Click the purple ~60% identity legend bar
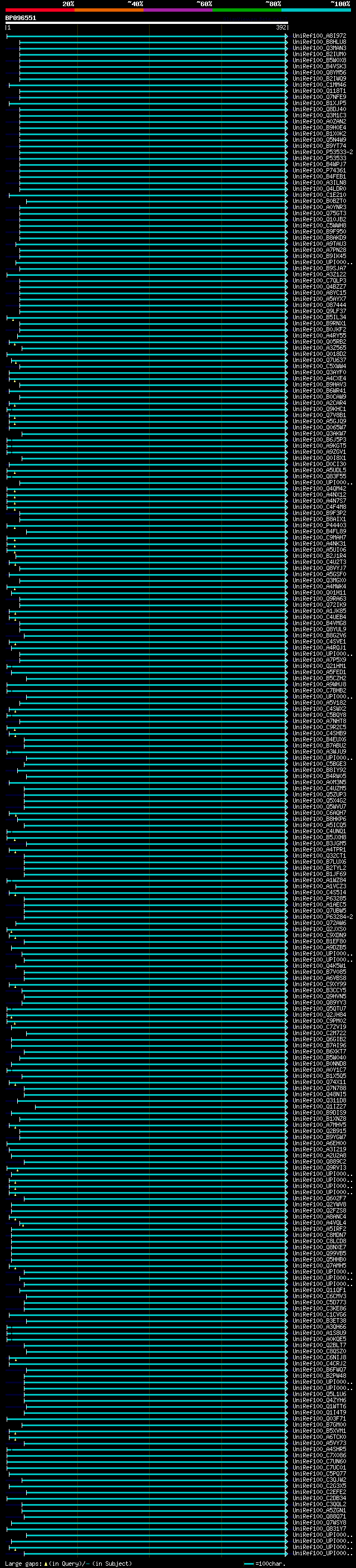 (x=179, y=10)
